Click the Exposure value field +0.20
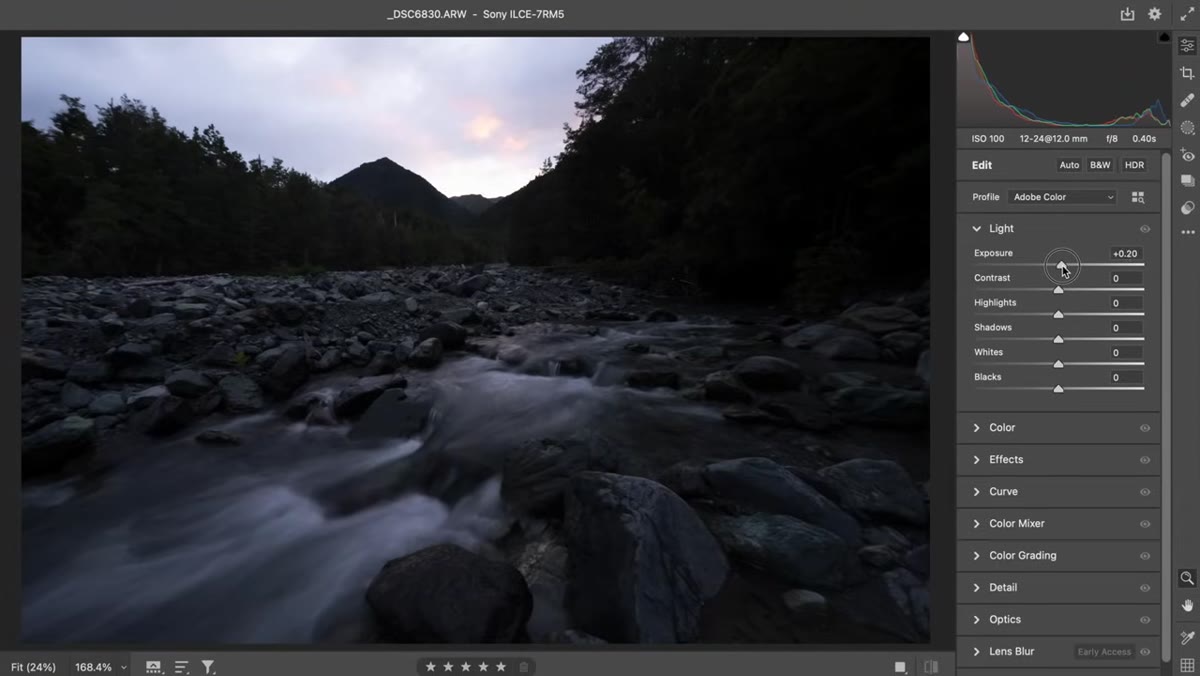 (x=1125, y=254)
